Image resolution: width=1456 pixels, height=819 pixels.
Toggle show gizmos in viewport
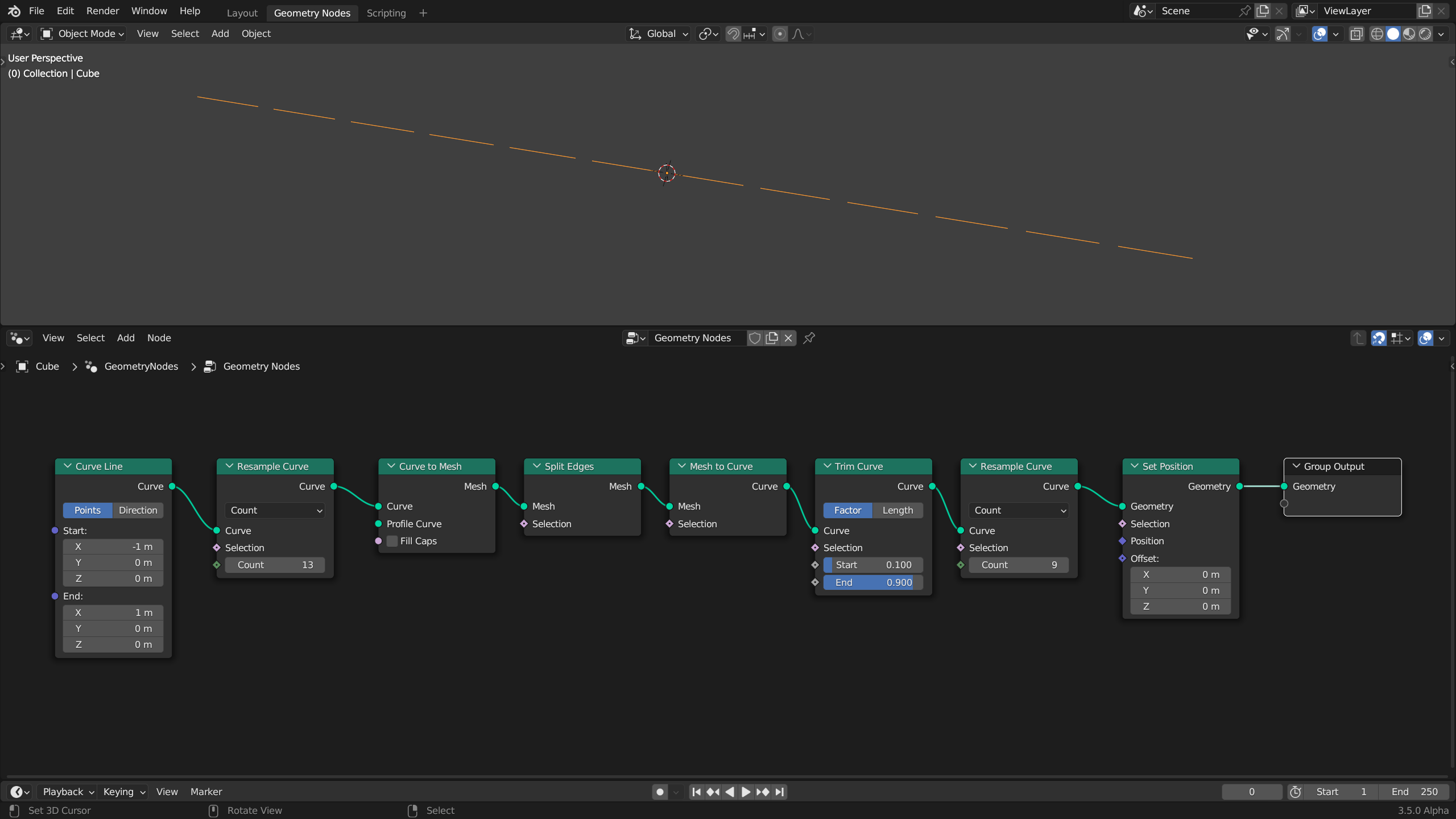1283,34
